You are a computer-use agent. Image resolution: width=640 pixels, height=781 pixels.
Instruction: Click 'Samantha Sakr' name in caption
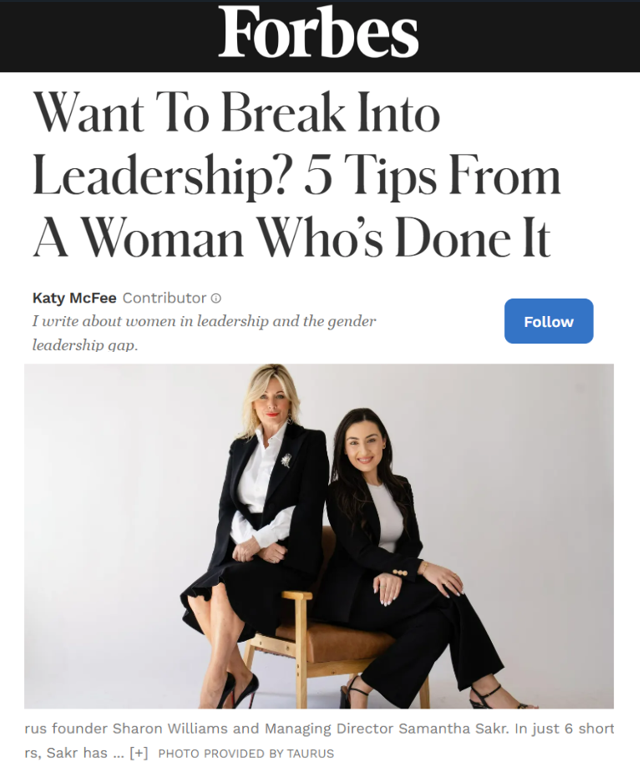pos(454,729)
